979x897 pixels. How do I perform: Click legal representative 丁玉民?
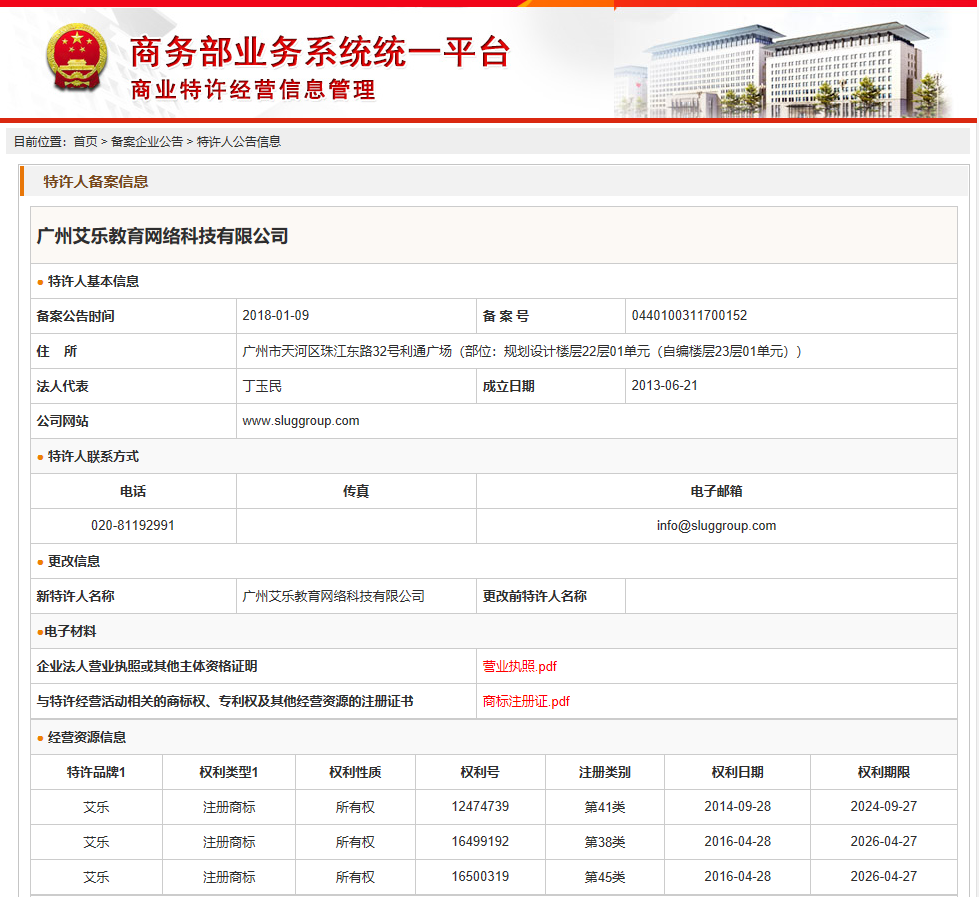tap(262, 386)
